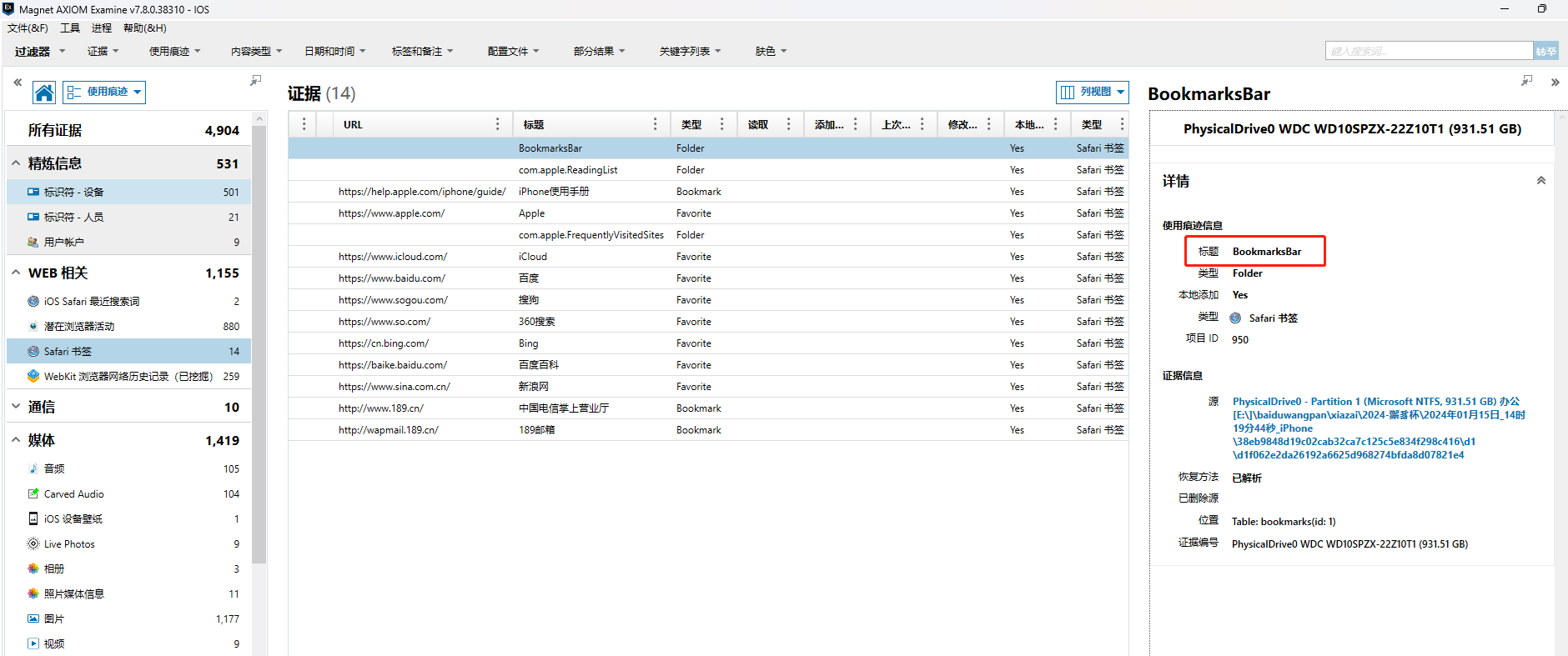Select the https://cn.bing.com/ row

click(x=708, y=343)
